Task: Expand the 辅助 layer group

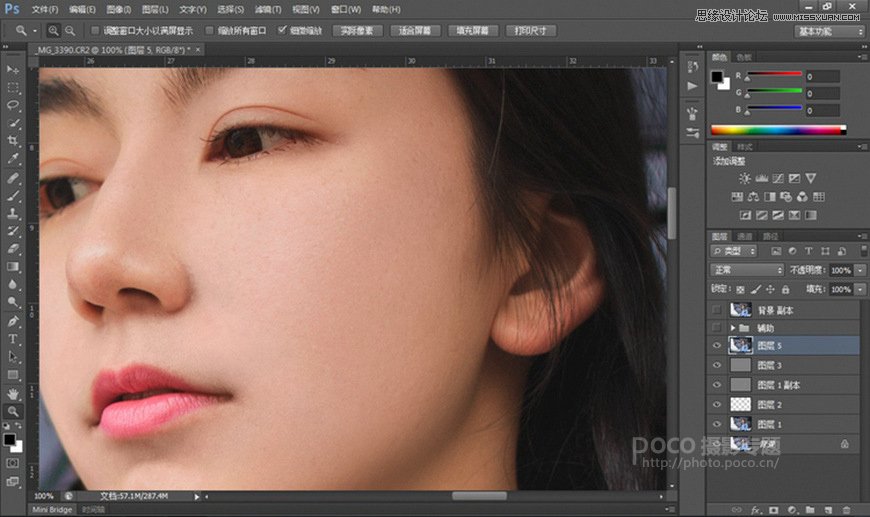Action: [733, 328]
